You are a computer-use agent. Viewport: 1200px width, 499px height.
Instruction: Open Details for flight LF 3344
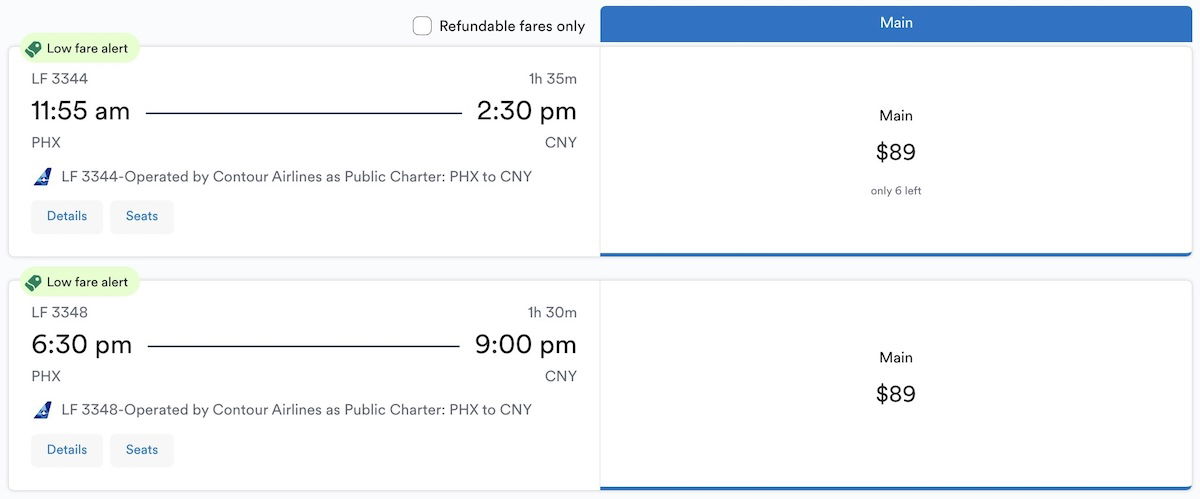[x=67, y=216]
